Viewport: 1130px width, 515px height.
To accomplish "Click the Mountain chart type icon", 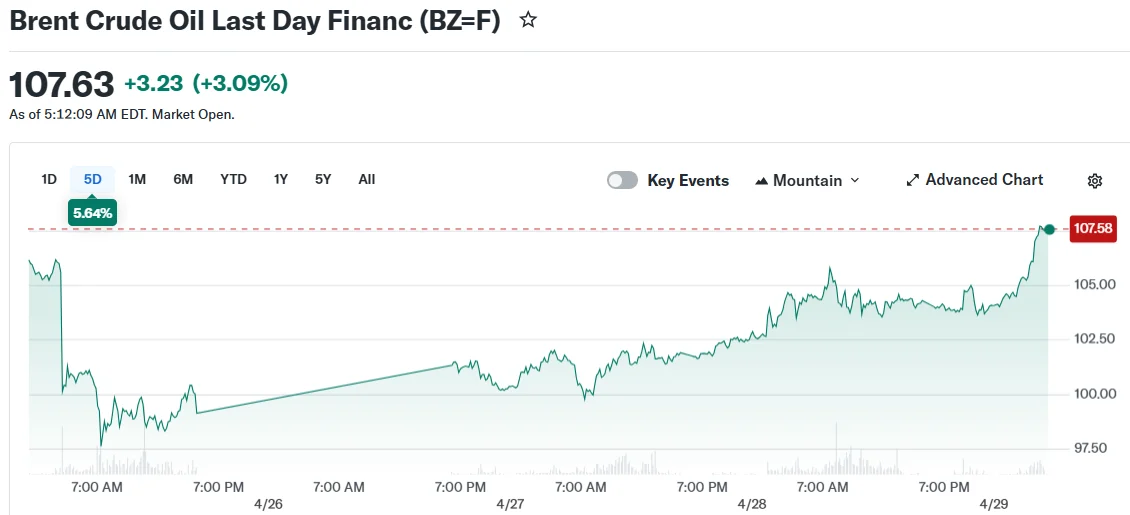I will click(x=762, y=181).
